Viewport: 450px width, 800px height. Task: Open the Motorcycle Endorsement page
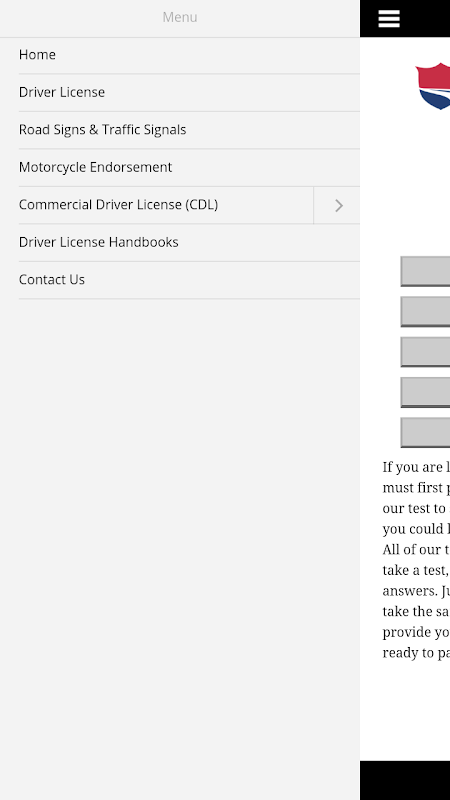(x=189, y=167)
